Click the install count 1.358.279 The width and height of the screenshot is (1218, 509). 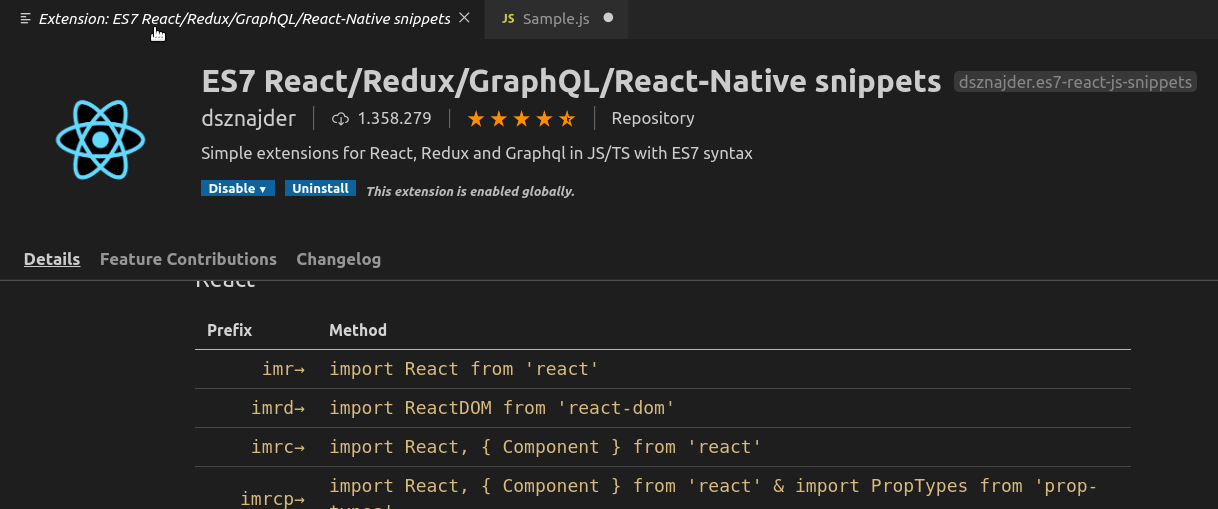394,119
